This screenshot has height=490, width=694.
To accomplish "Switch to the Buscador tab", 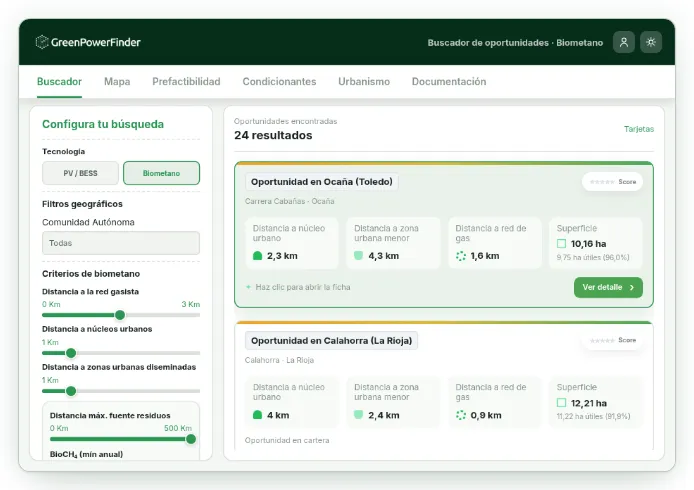I will pos(59,81).
